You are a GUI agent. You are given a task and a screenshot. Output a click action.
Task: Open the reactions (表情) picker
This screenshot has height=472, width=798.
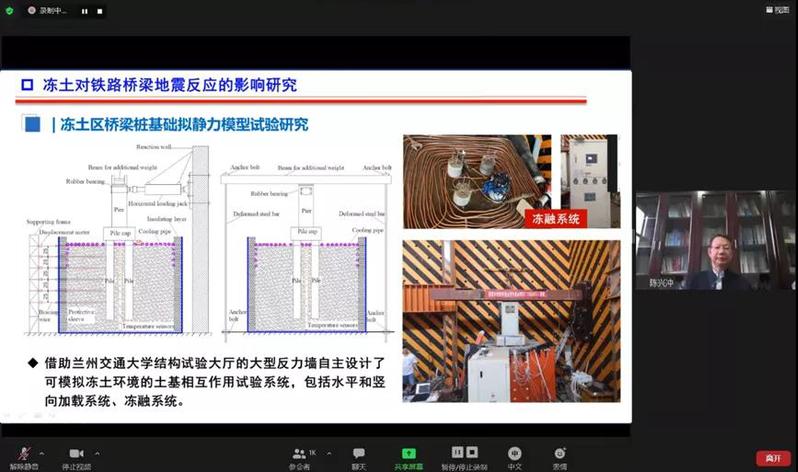click(560, 454)
